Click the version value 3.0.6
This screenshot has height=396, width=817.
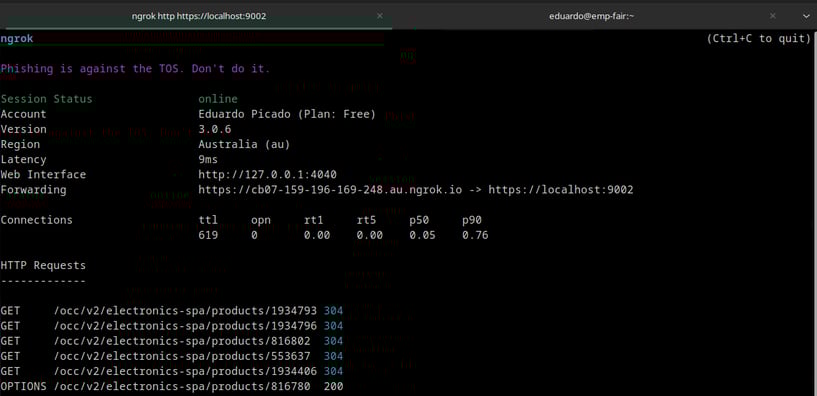[215, 129]
